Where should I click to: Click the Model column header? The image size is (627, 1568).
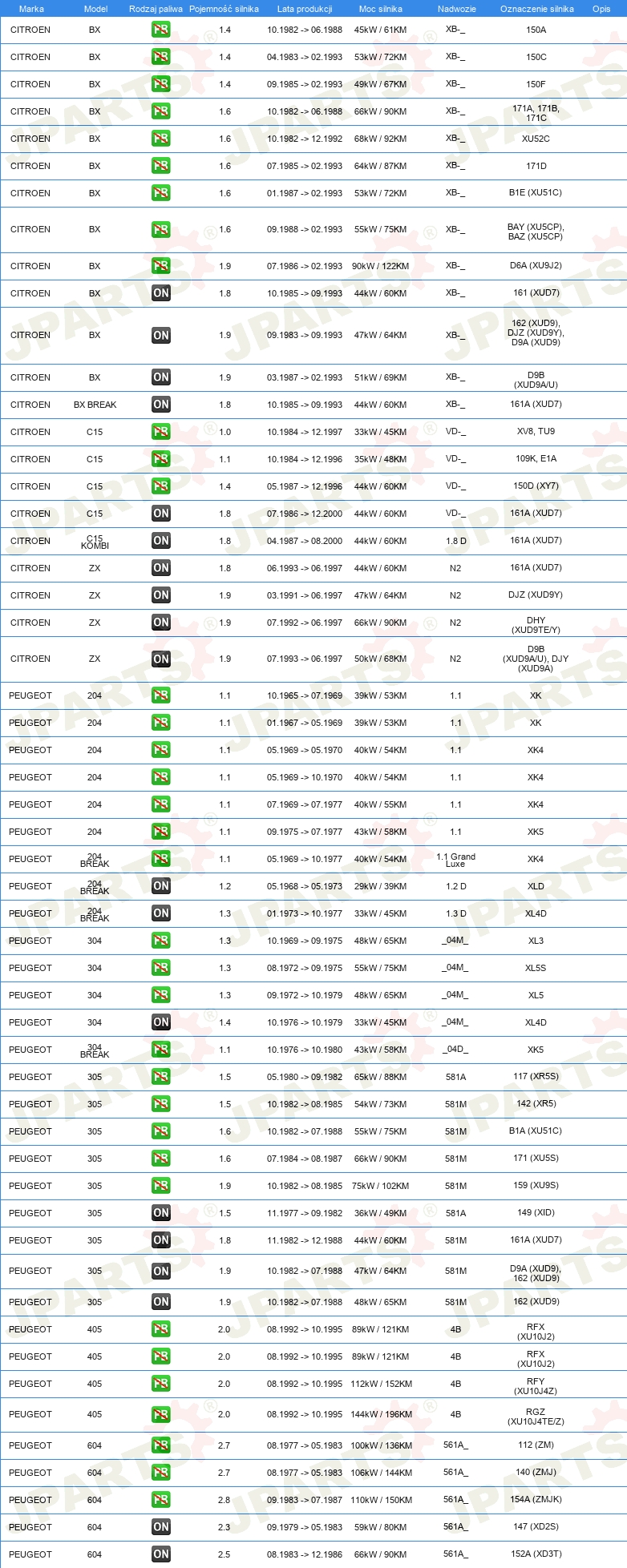click(x=96, y=9)
